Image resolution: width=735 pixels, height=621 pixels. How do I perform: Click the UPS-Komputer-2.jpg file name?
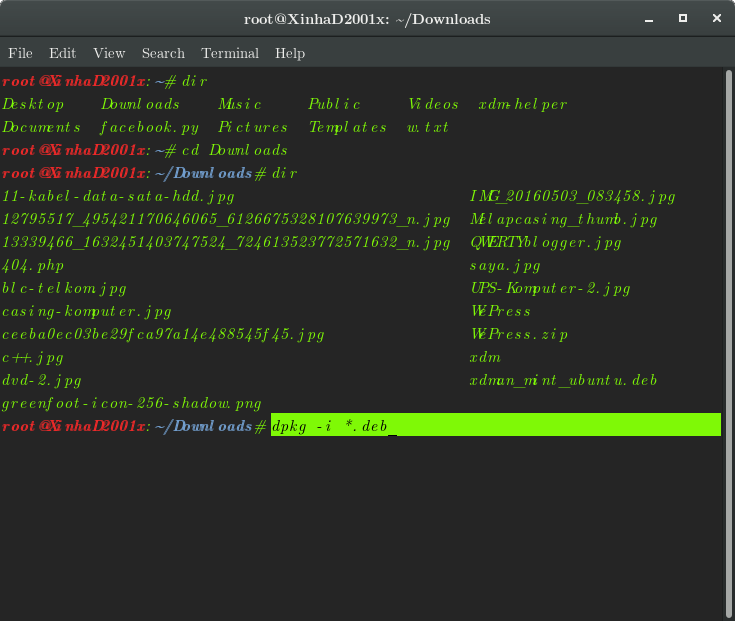click(550, 288)
